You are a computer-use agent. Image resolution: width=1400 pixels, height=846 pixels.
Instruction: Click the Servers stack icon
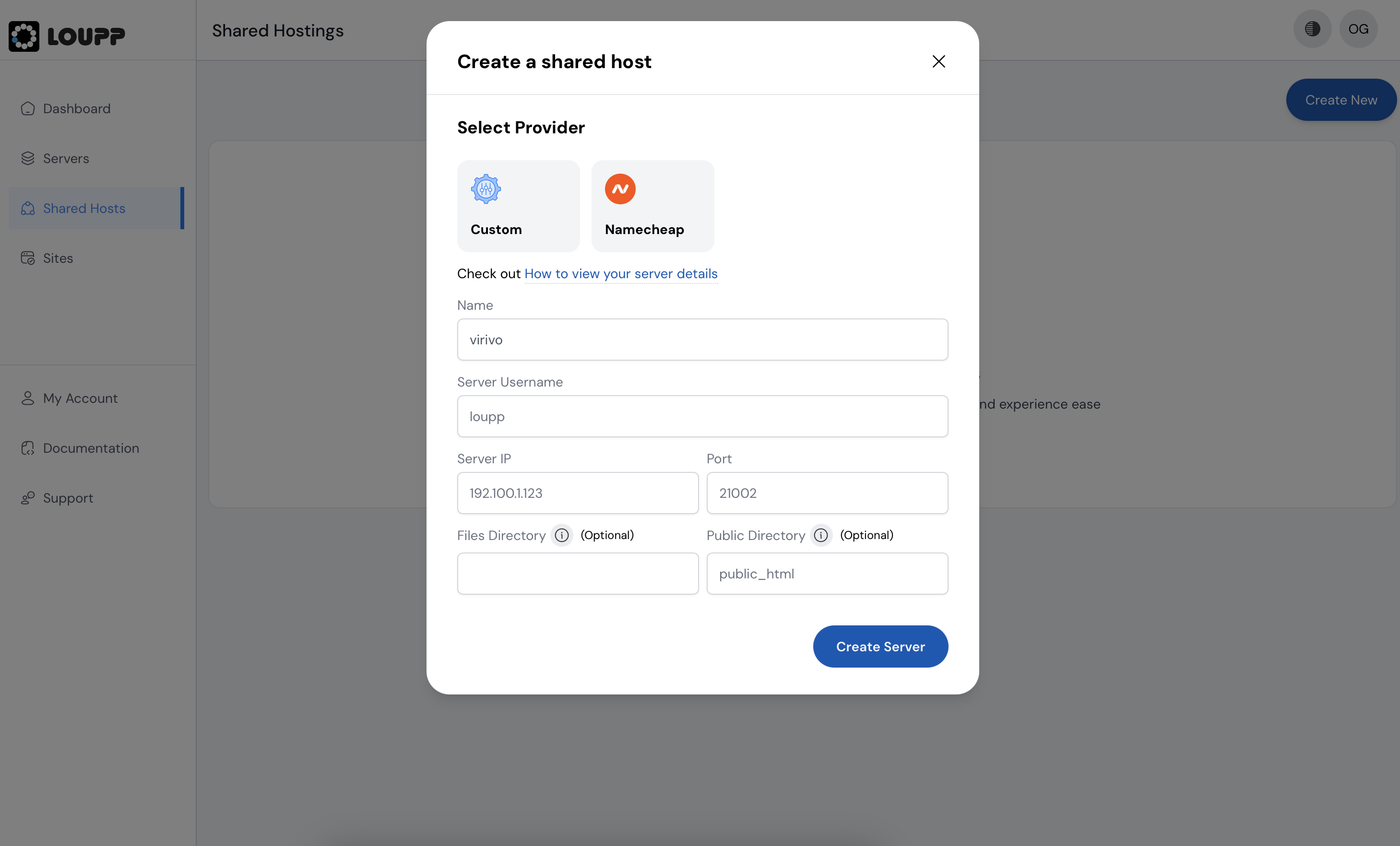[x=28, y=158]
